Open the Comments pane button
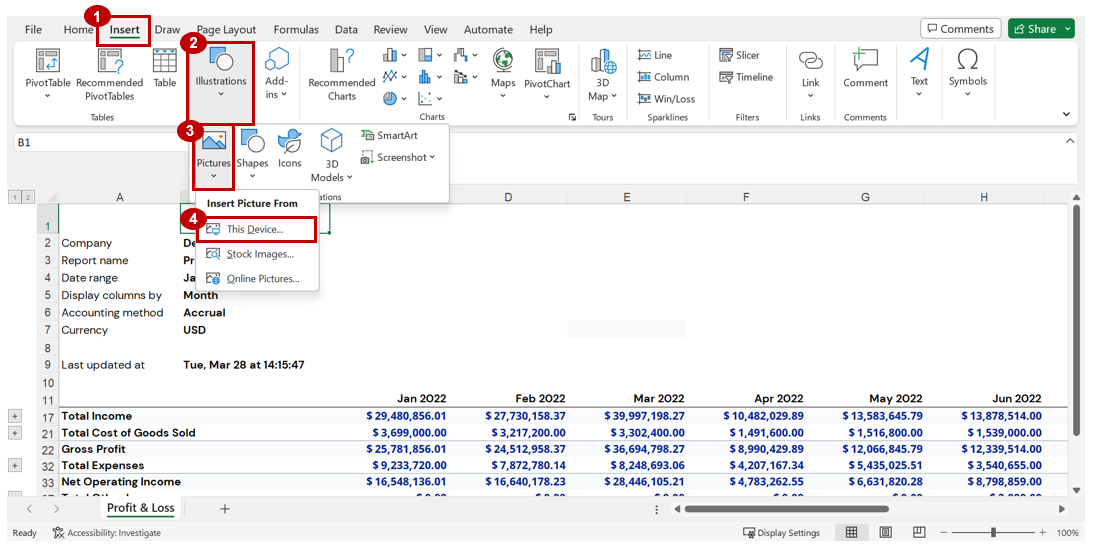 click(959, 29)
